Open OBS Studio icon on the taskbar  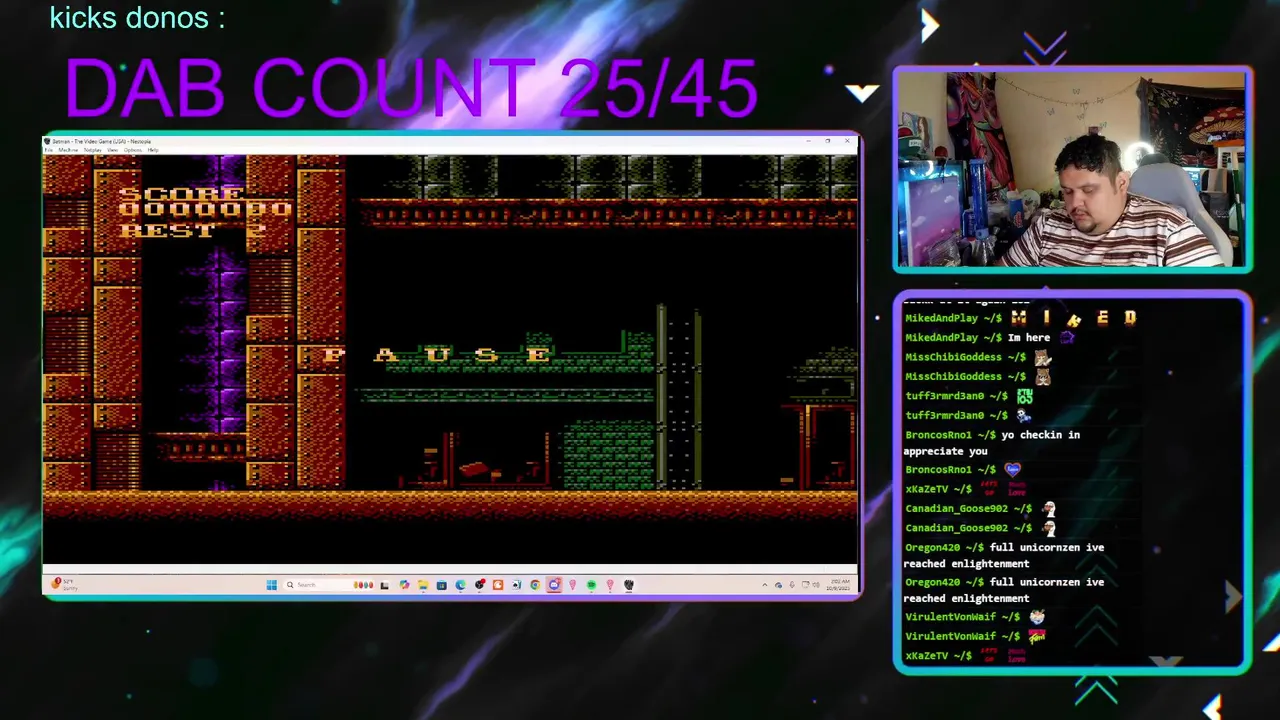(x=480, y=585)
